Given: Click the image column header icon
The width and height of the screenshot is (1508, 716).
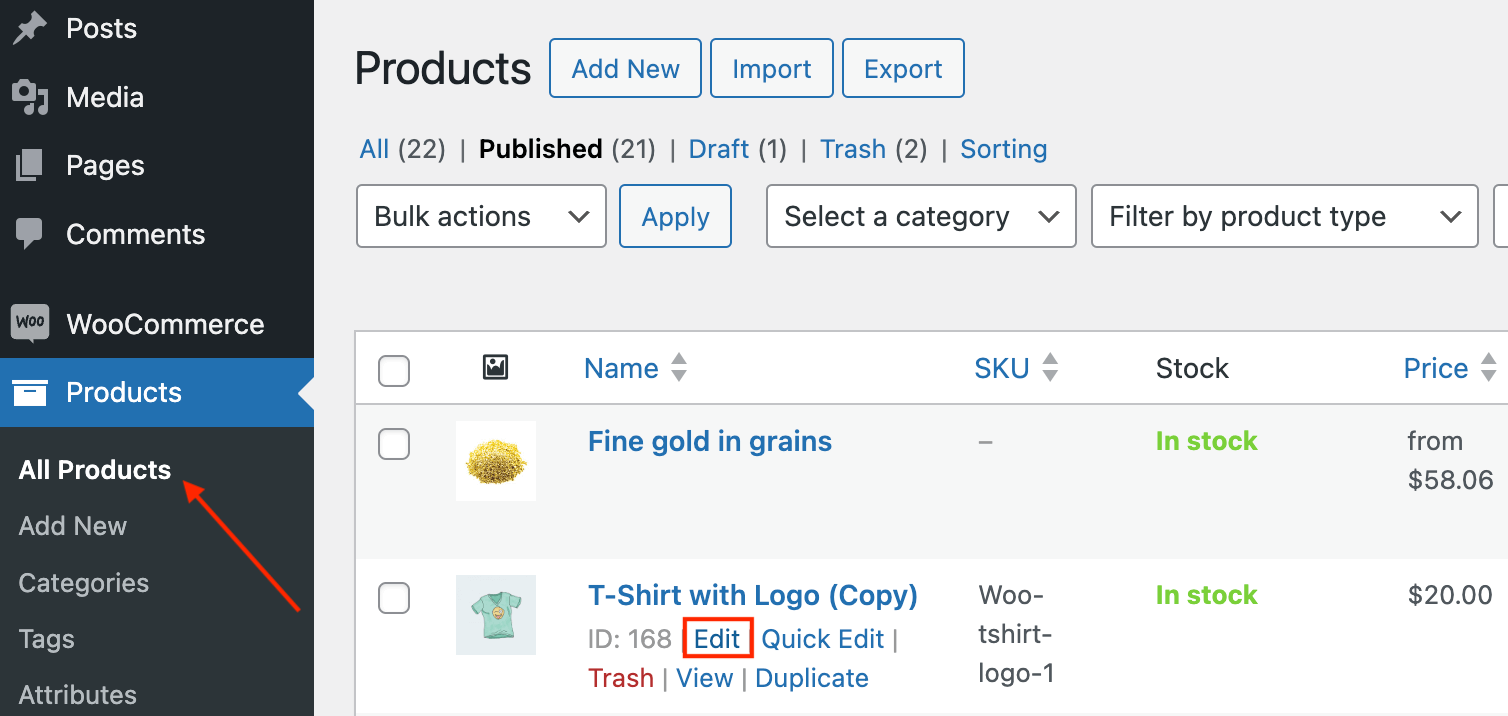Looking at the screenshot, I should coord(495,368).
